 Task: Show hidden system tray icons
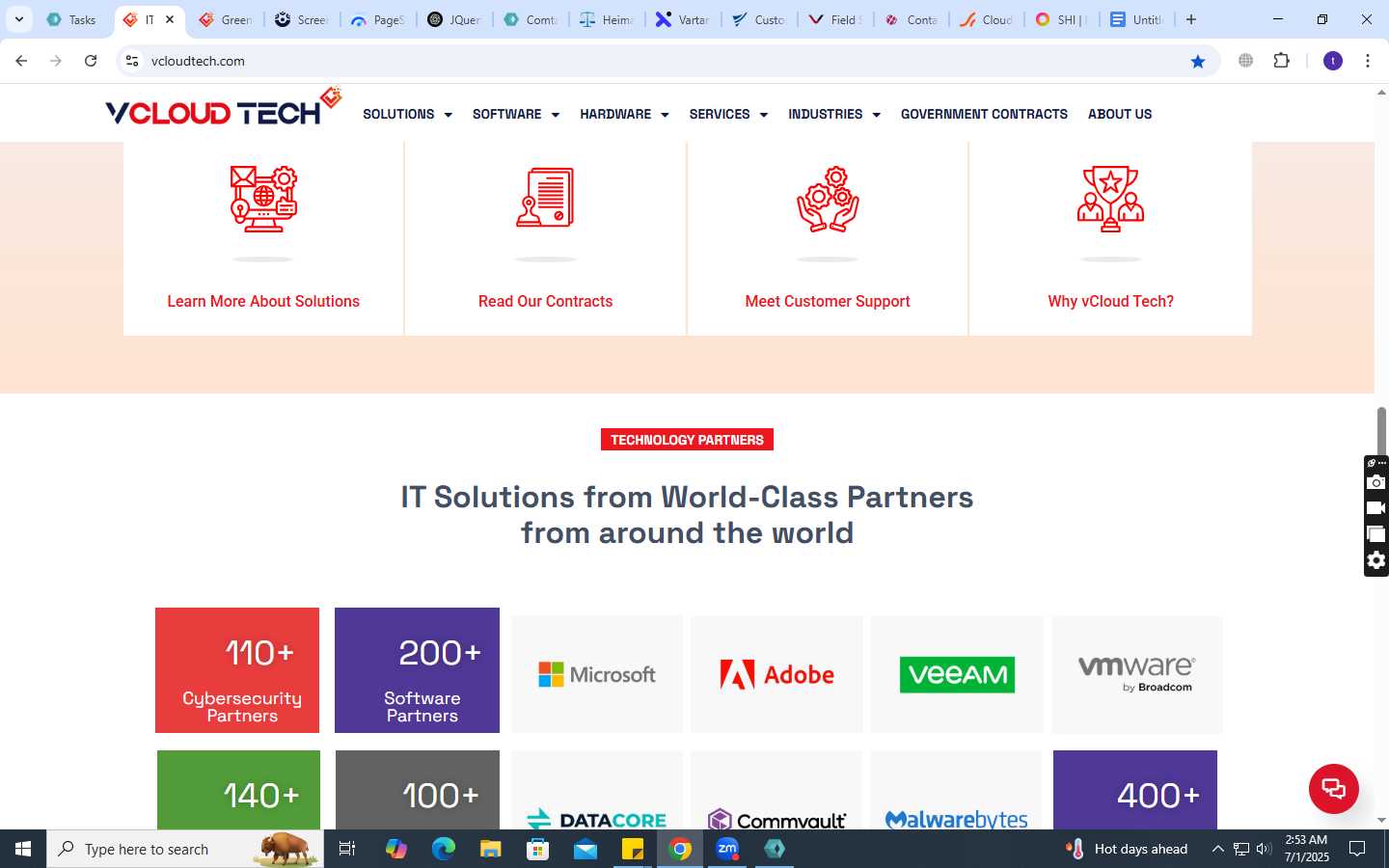tap(1217, 849)
